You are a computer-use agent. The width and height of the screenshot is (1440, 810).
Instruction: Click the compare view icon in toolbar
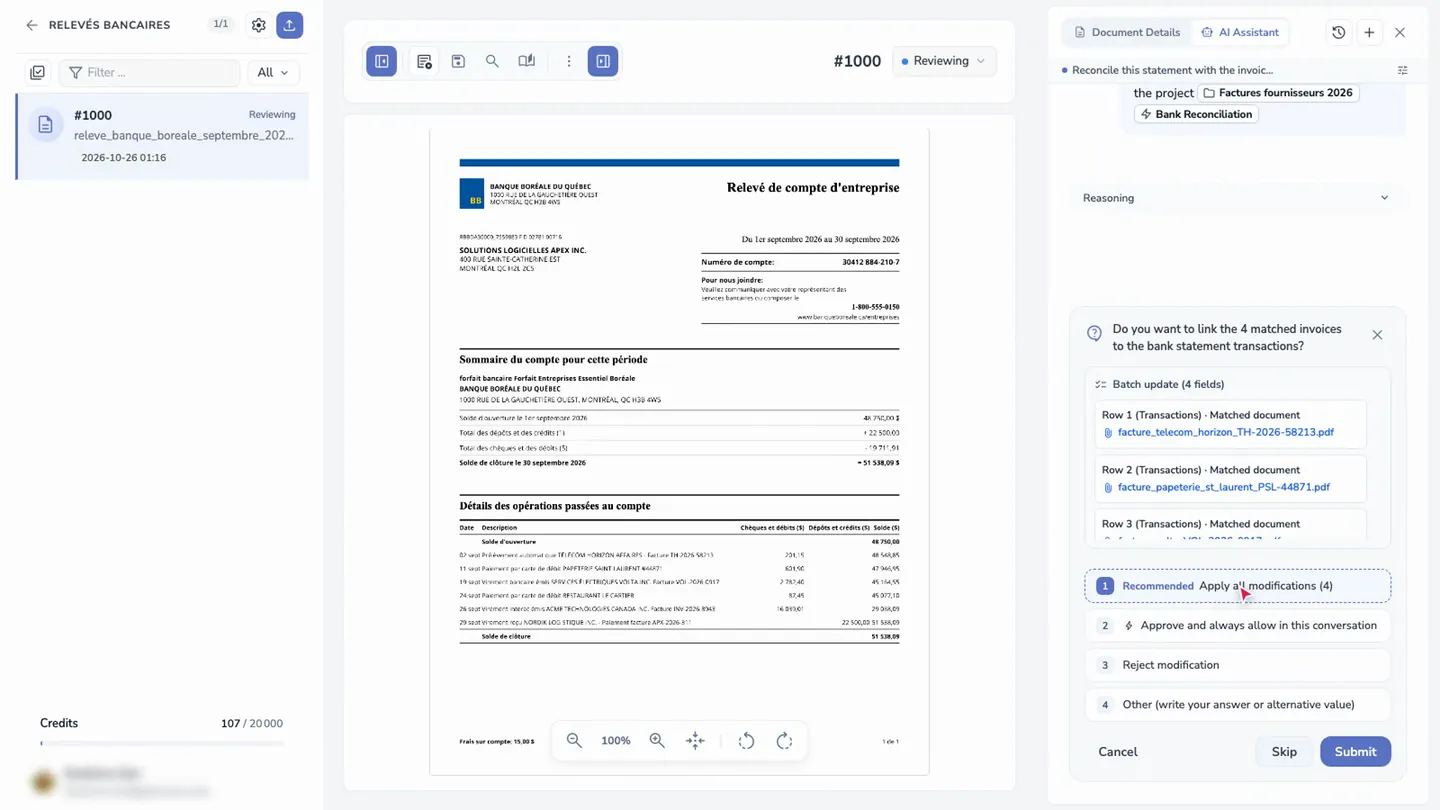pos(526,61)
